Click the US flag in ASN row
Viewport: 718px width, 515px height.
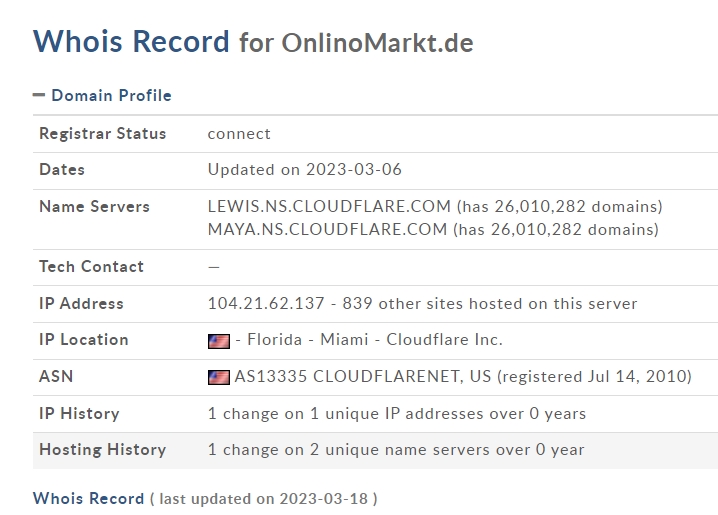219,377
